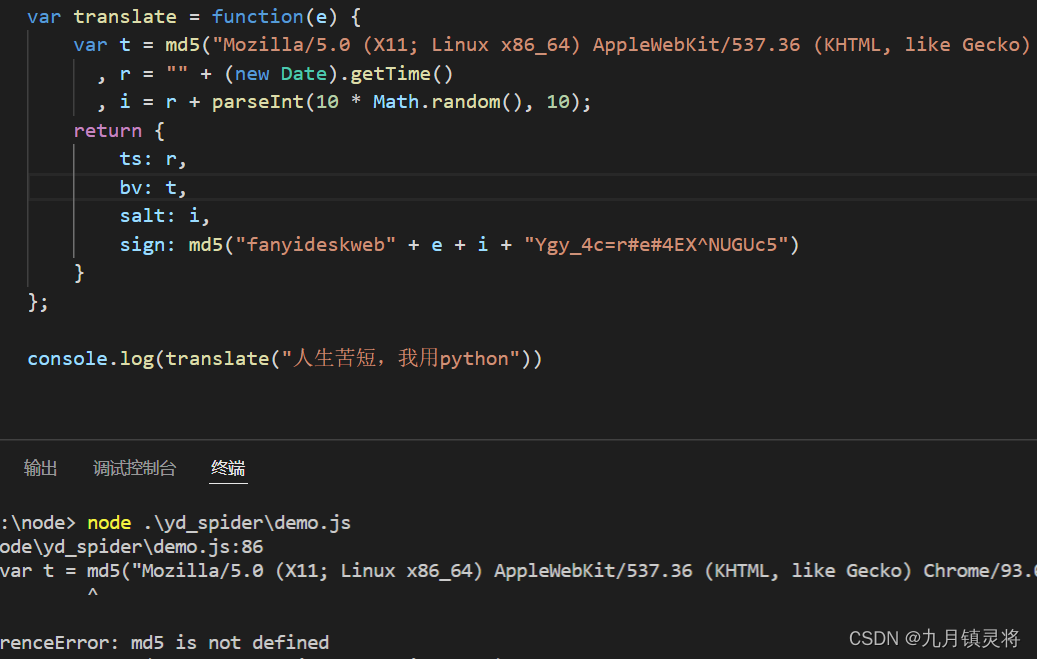The height and width of the screenshot is (659, 1037).
Task: Click the terminal command 'node .\yd_spider\demo.js'
Action: click(219, 523)
